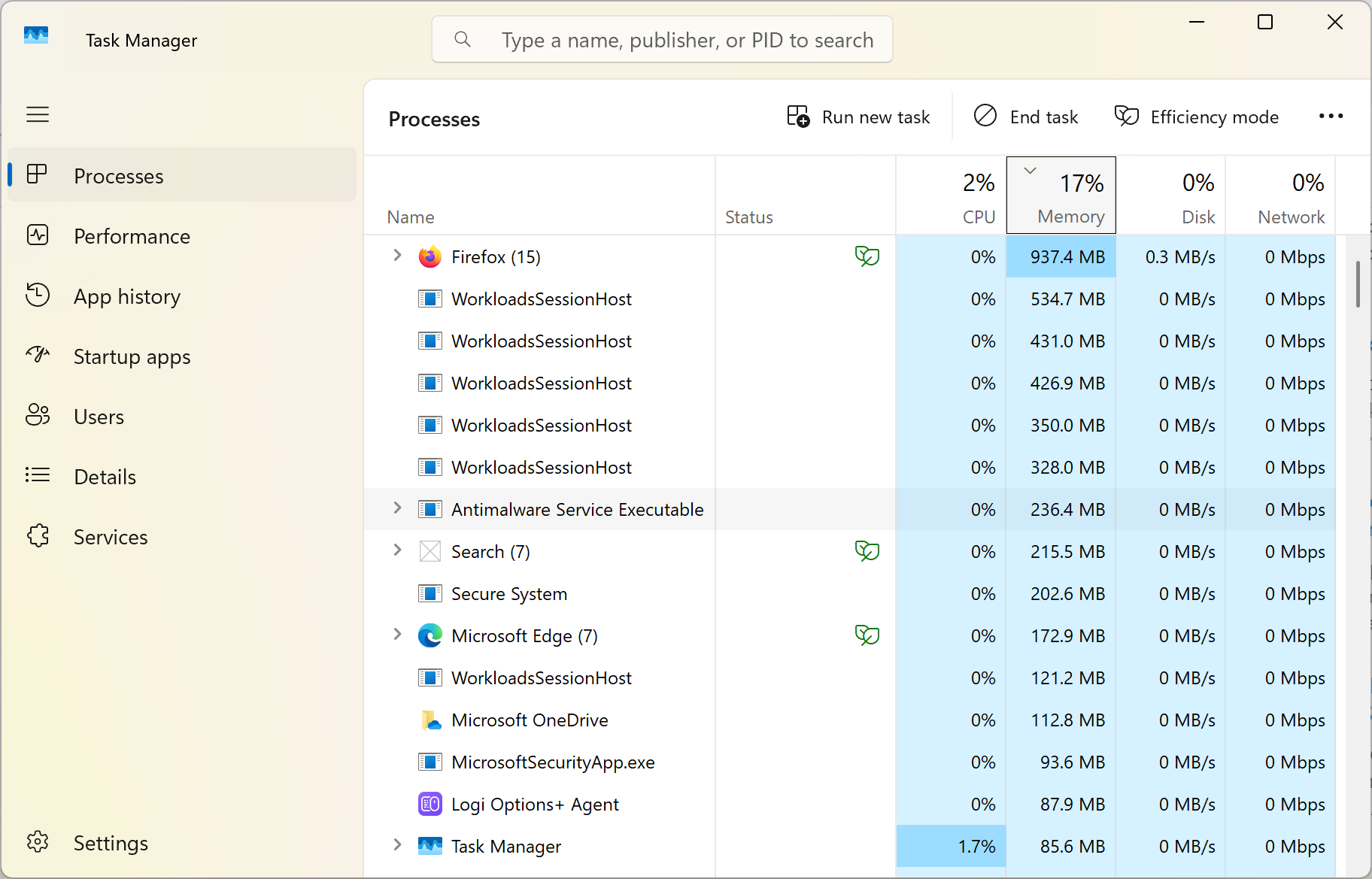Toggle Efficiency mode for selected process
This screenshot has height=879, width=1372.
[1196, 117]
